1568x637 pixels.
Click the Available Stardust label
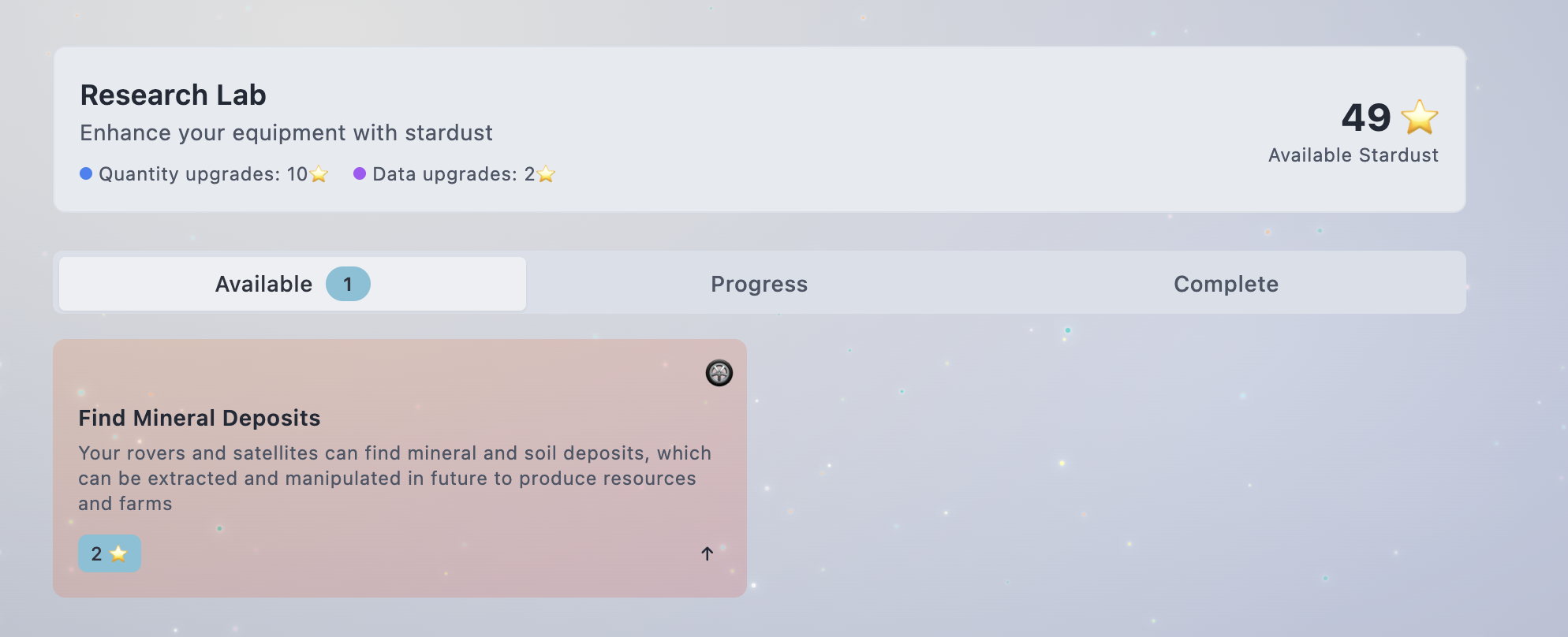point(1353,155)
